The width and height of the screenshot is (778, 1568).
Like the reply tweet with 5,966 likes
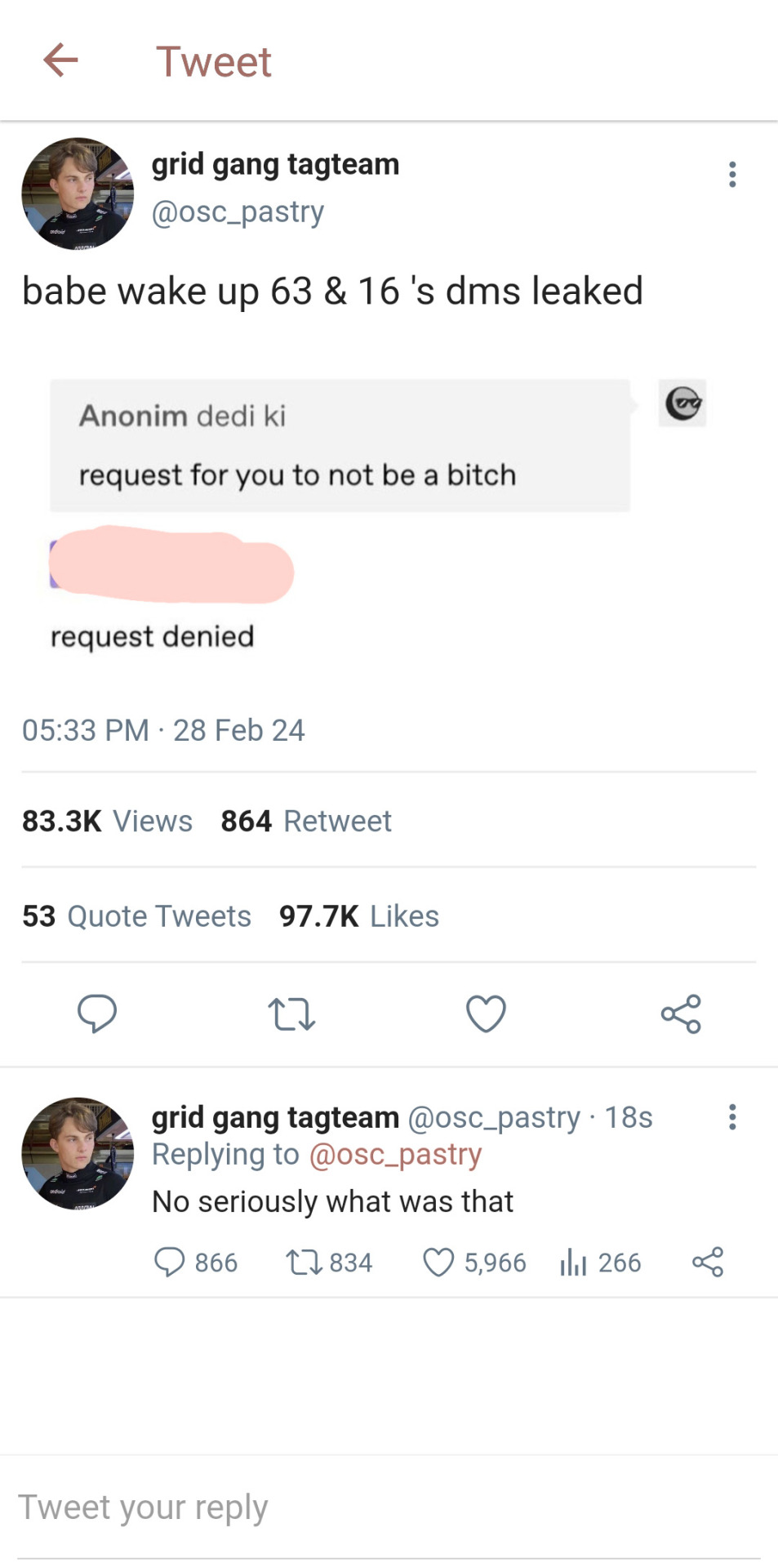438,1262
